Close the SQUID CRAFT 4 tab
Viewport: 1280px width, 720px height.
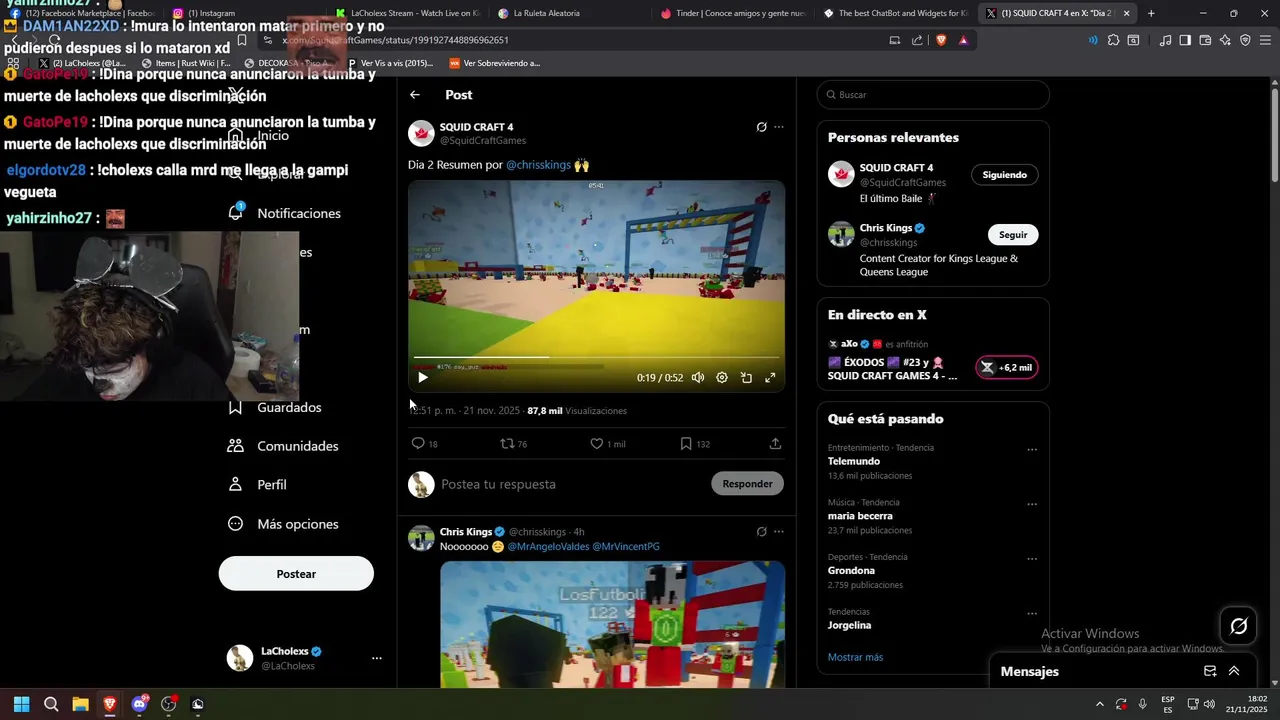coord(1127,13)
